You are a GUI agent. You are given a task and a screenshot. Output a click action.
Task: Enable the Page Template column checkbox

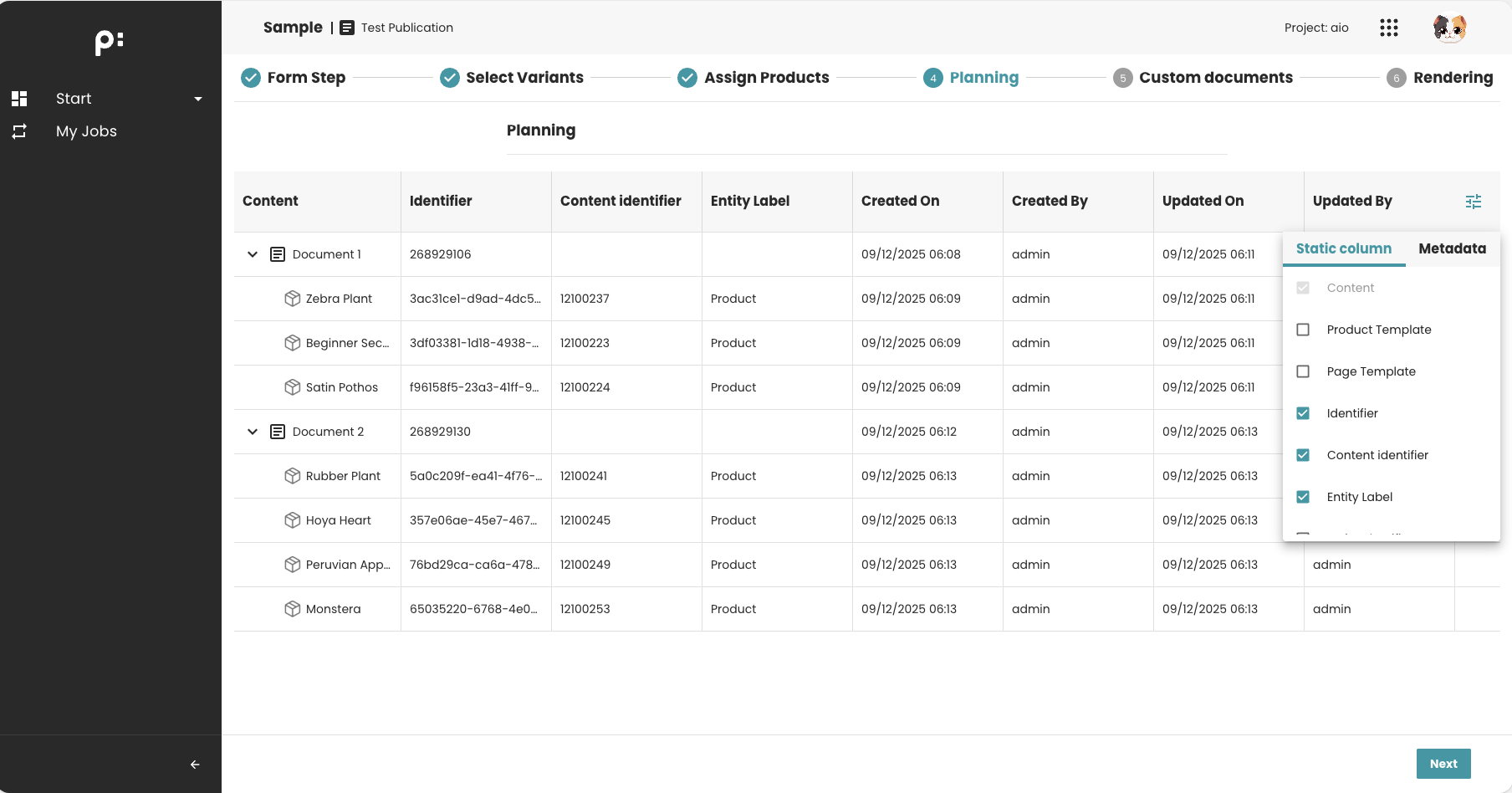[1303, 371]
